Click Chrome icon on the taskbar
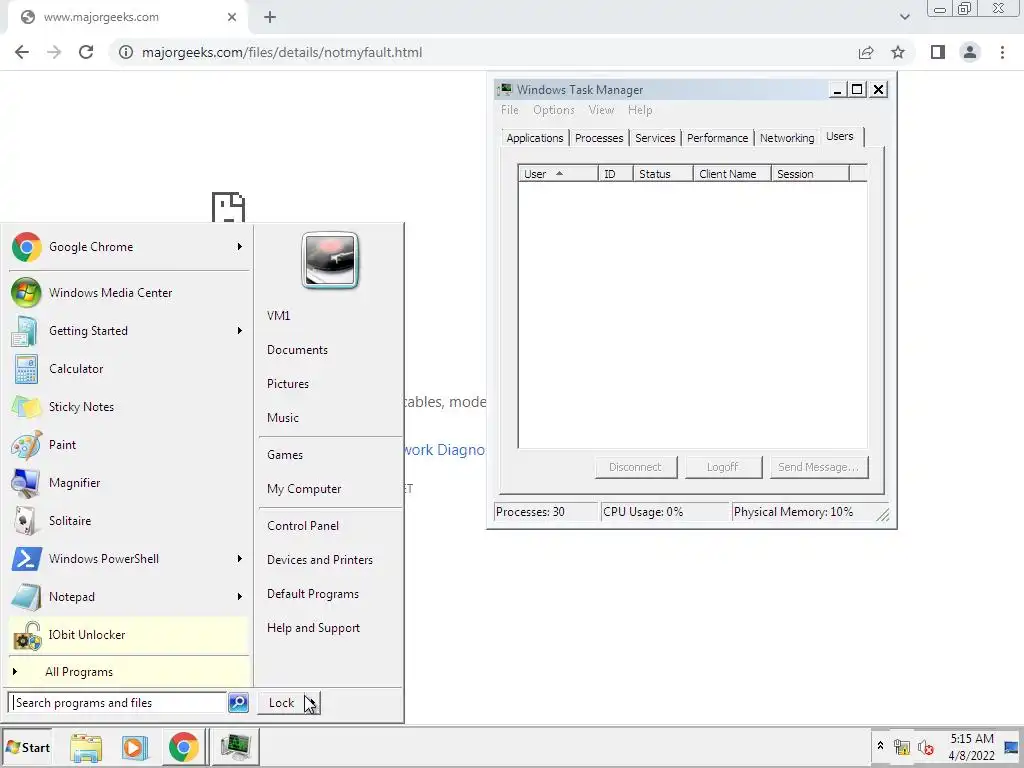This screenshot has height=768, width=1024. (x=184, y=747)
